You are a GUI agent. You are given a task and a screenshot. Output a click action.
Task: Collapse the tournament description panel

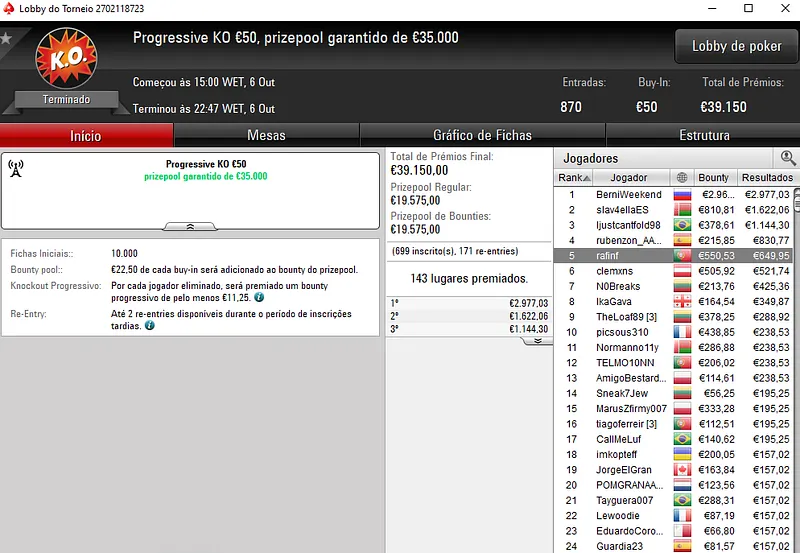(190, 227)
